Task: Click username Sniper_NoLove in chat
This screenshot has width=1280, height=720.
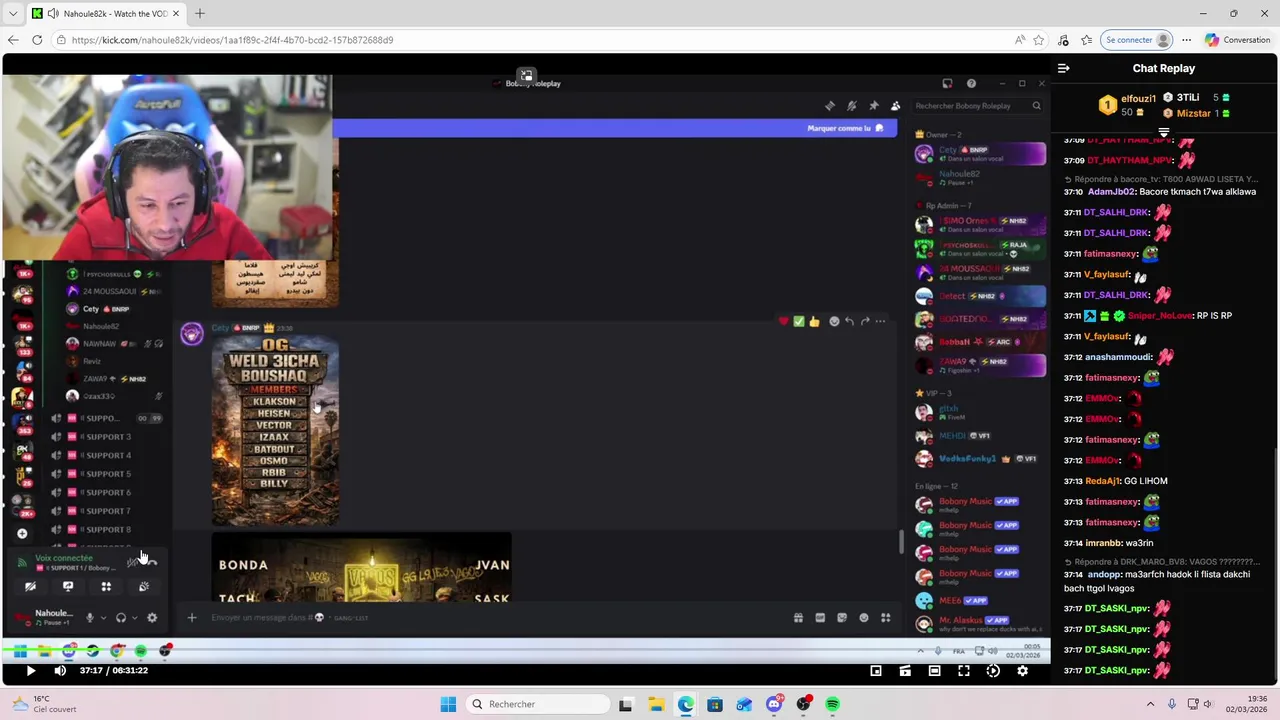Action: [x=1159, y=316]
